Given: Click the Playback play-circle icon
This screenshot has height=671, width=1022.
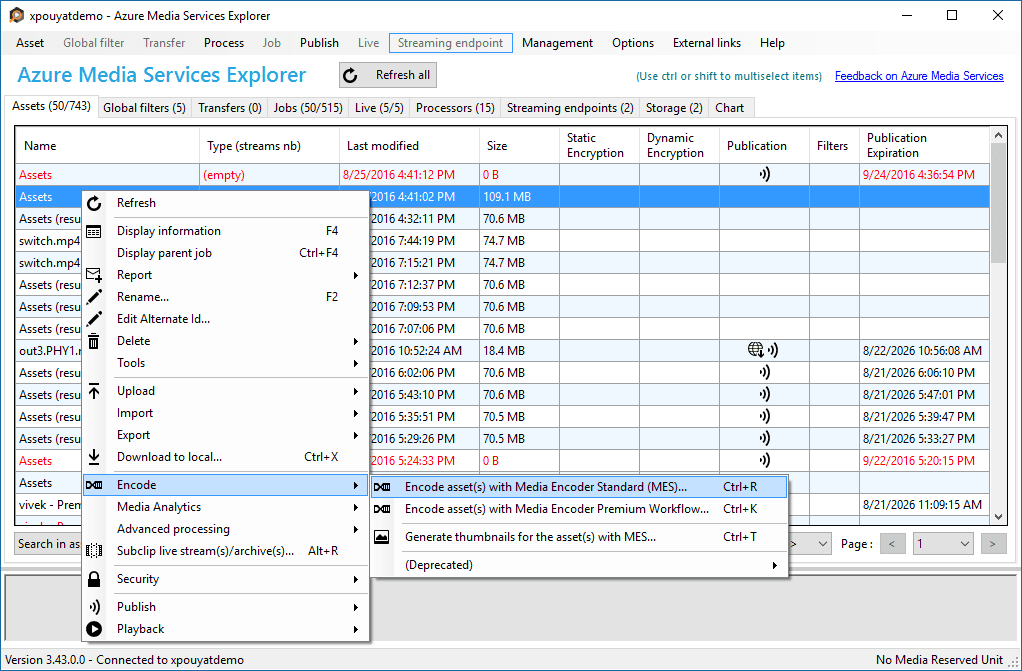Looking at the screenshot, I should (95, 629).
